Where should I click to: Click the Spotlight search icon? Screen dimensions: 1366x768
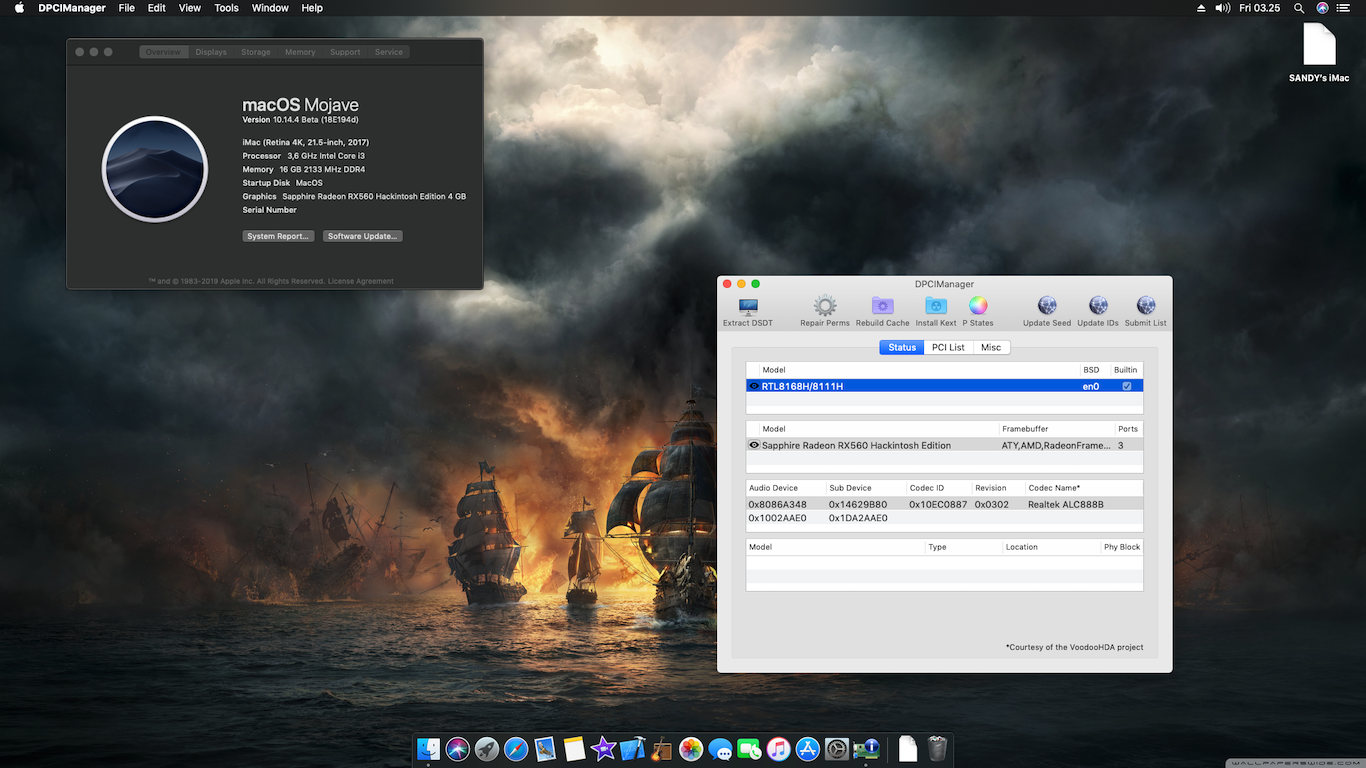click(x=1299, y=8)
